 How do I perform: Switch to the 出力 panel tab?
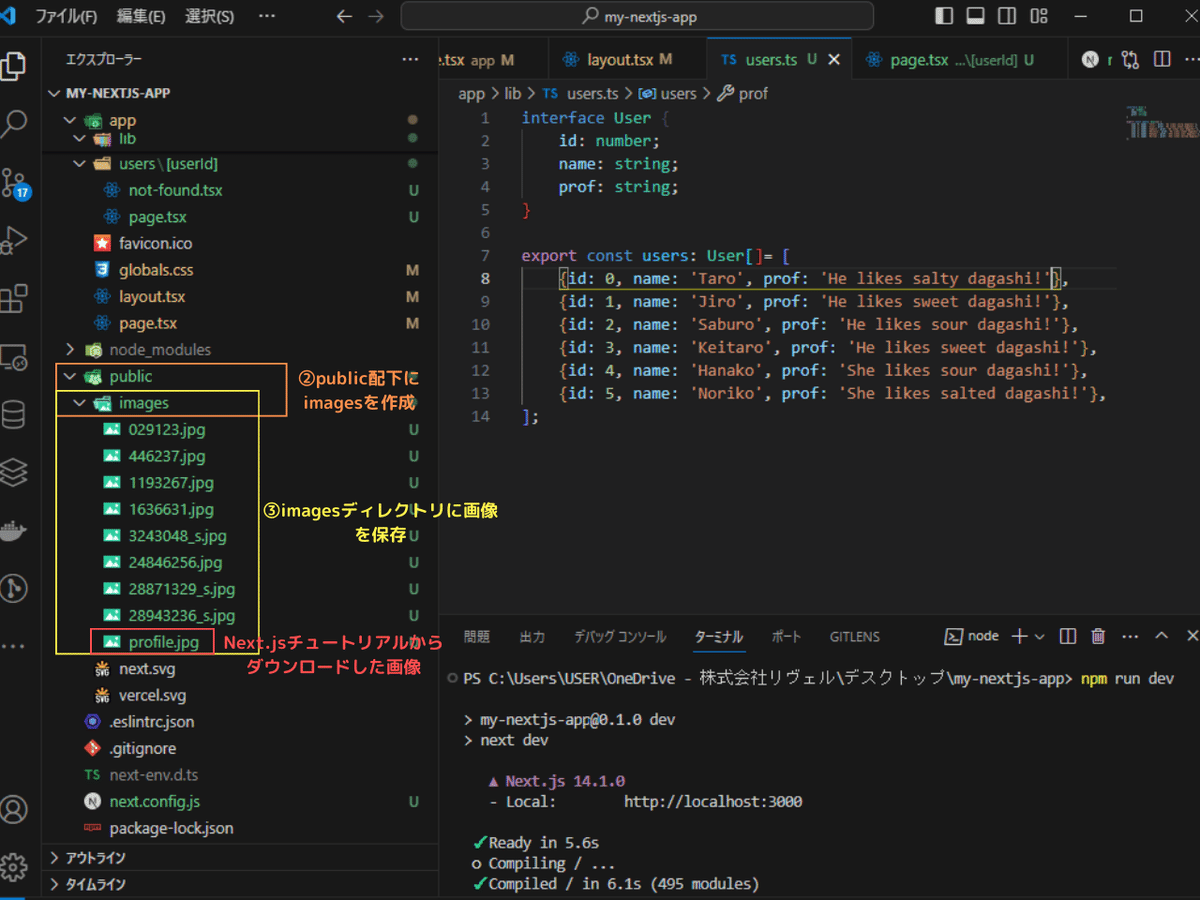click(532, 636)
